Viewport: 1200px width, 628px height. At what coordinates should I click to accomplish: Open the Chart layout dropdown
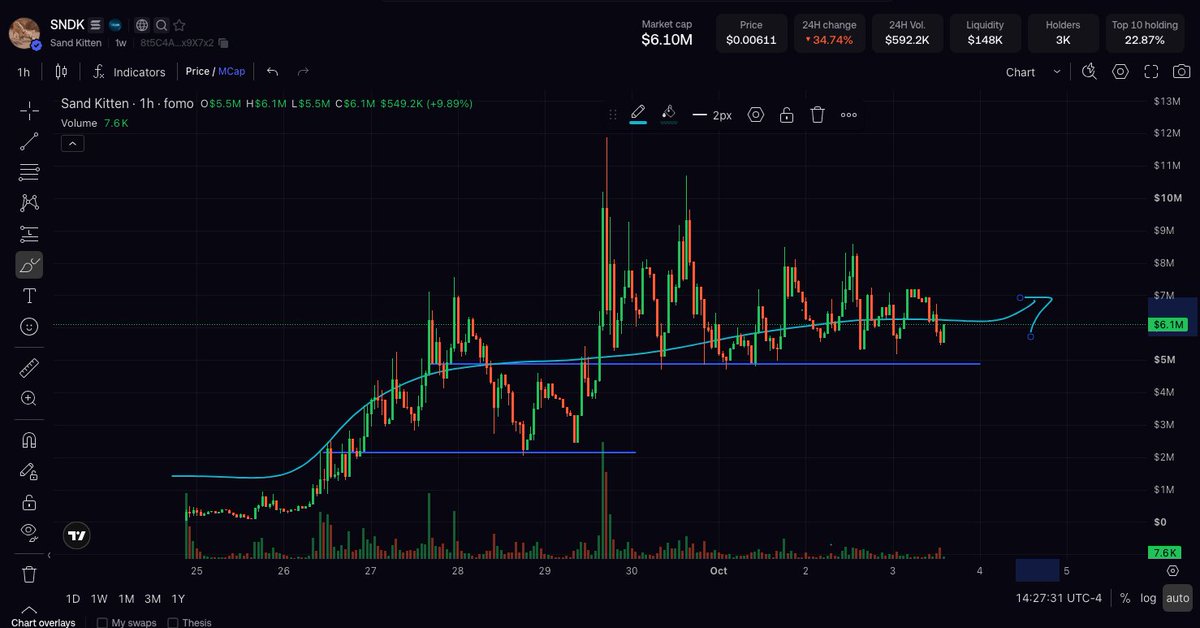pos(1034,72)
